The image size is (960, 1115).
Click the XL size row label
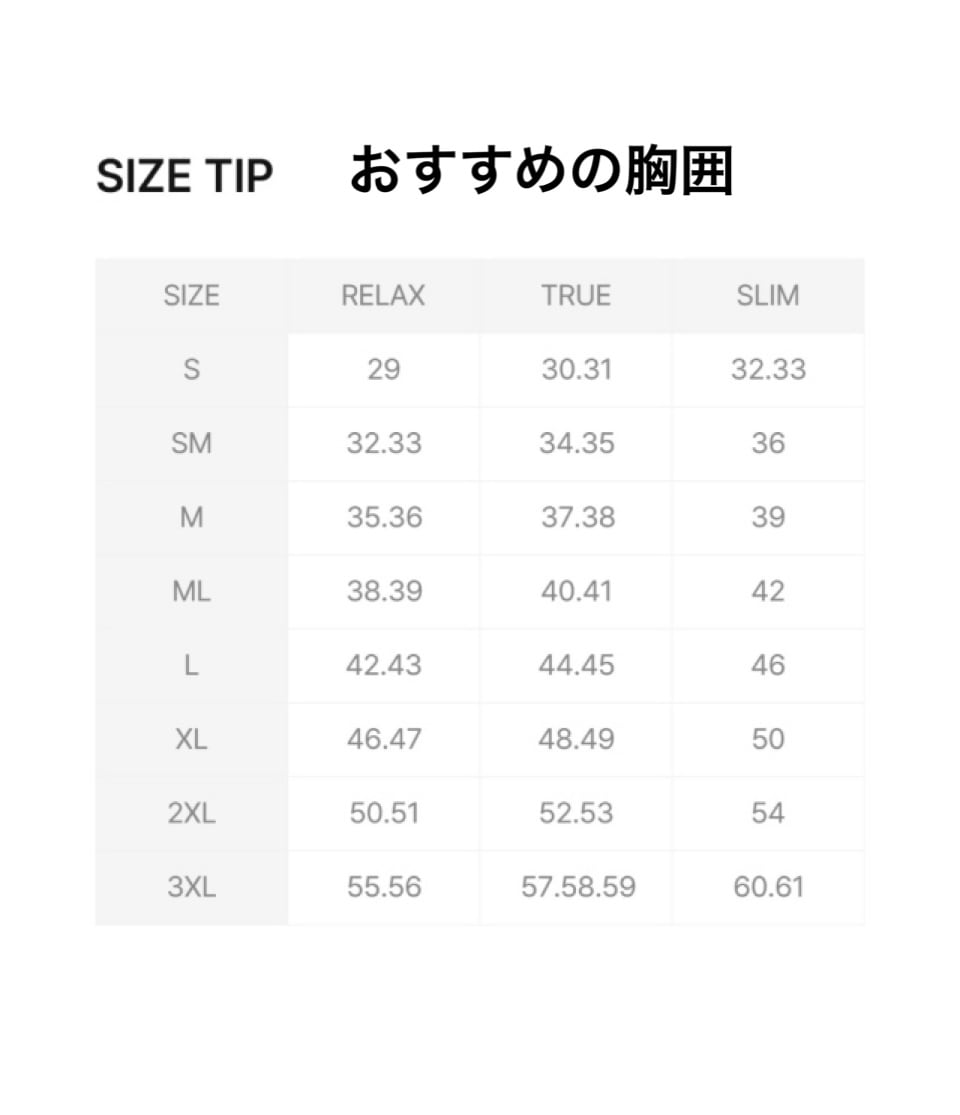(191, 740)
